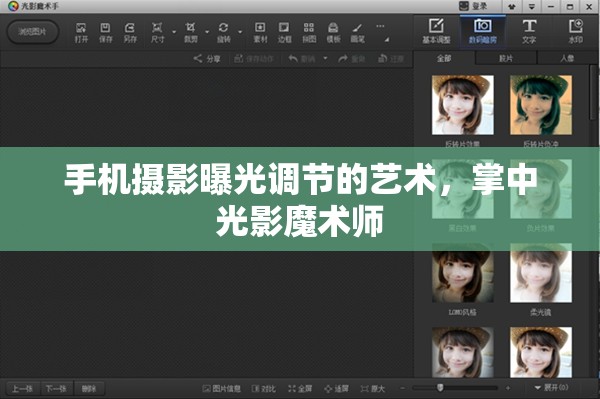Select the 全部 all effects tab
The width and height of the screenshot is (600, 399).
(x=444, y=58)
